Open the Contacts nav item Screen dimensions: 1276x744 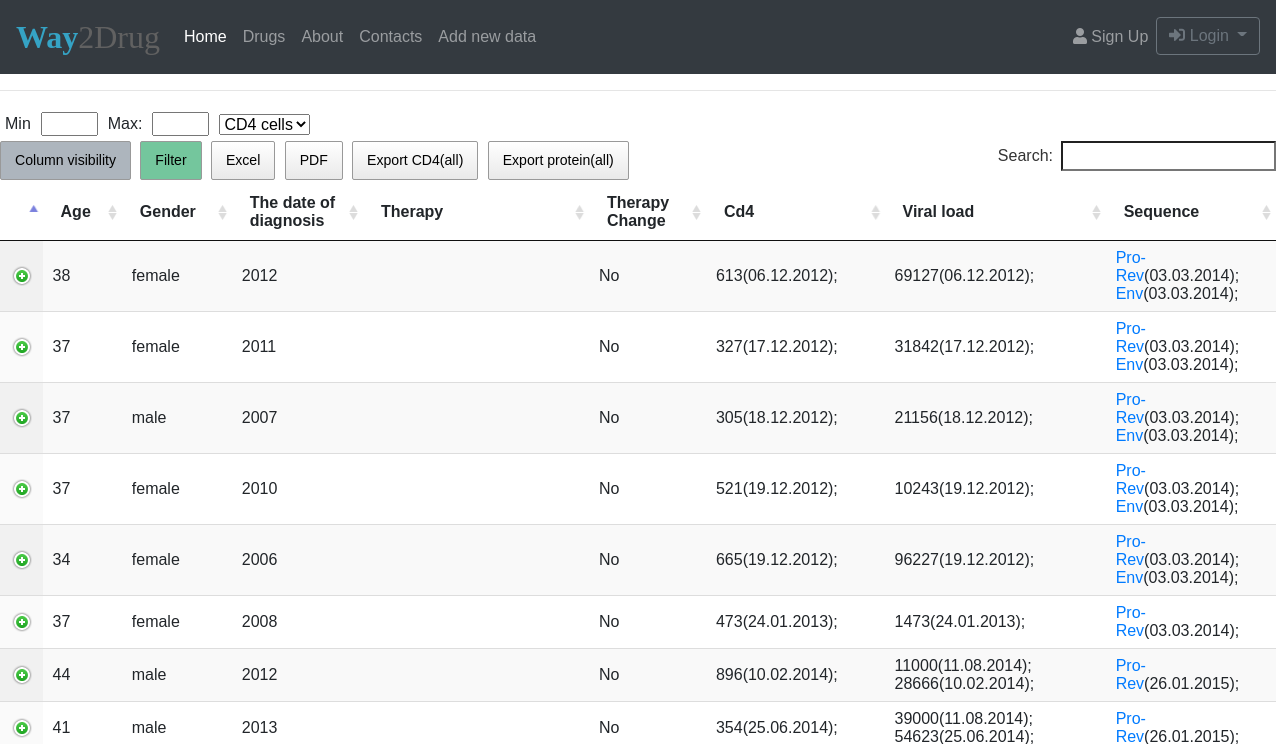coord(390,36)
